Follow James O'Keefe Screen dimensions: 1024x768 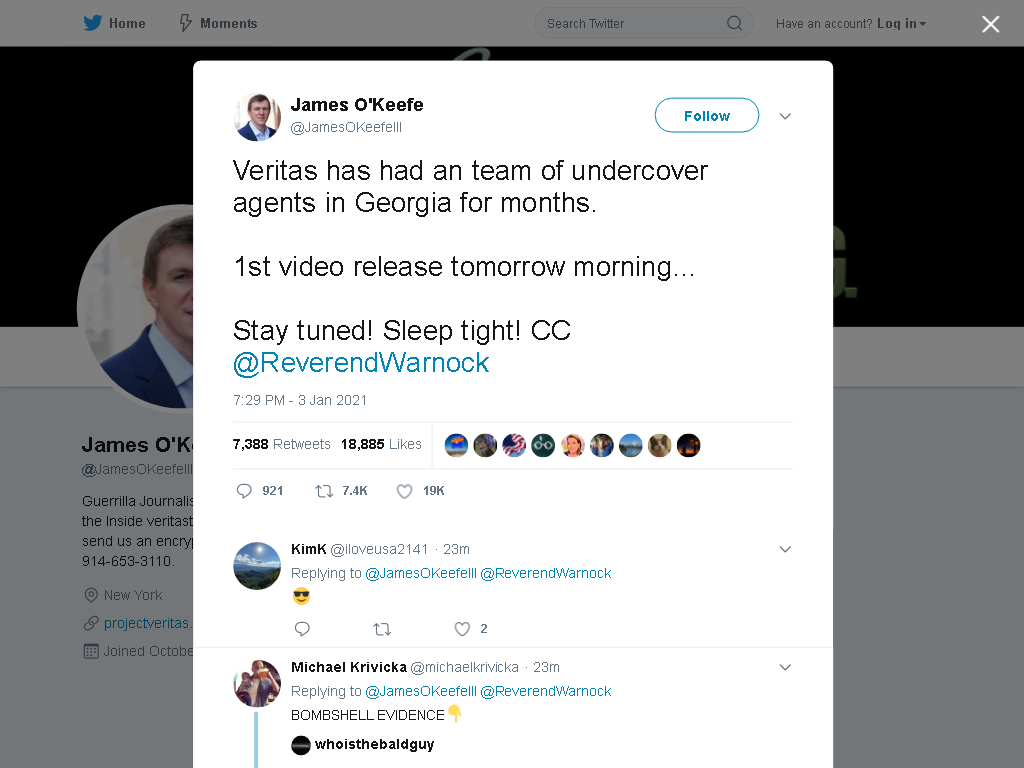(x=707, y=116)
